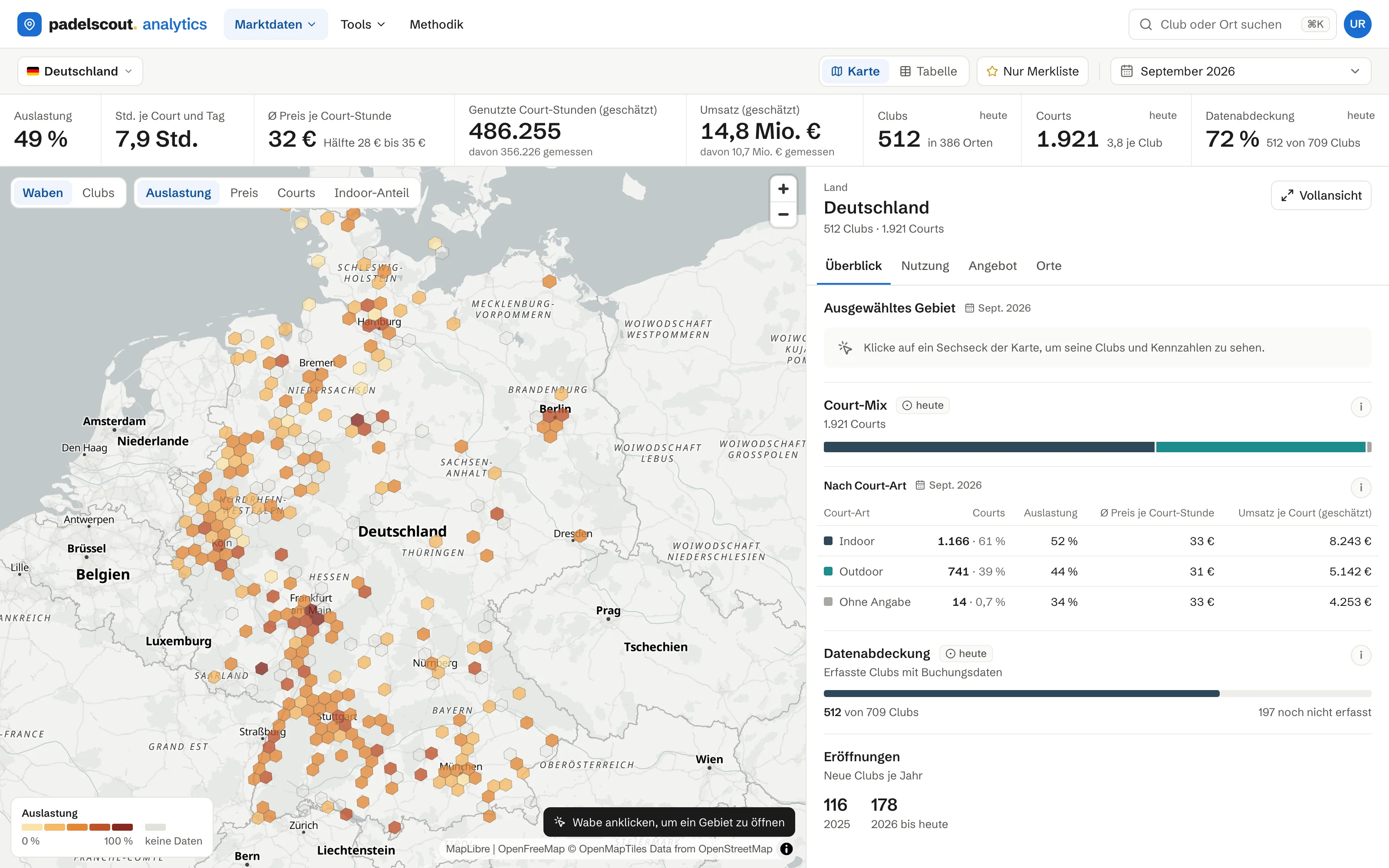Expand the Marktdaten menu
Screen dimensions: 1389x868
click(x=276, y=24)
